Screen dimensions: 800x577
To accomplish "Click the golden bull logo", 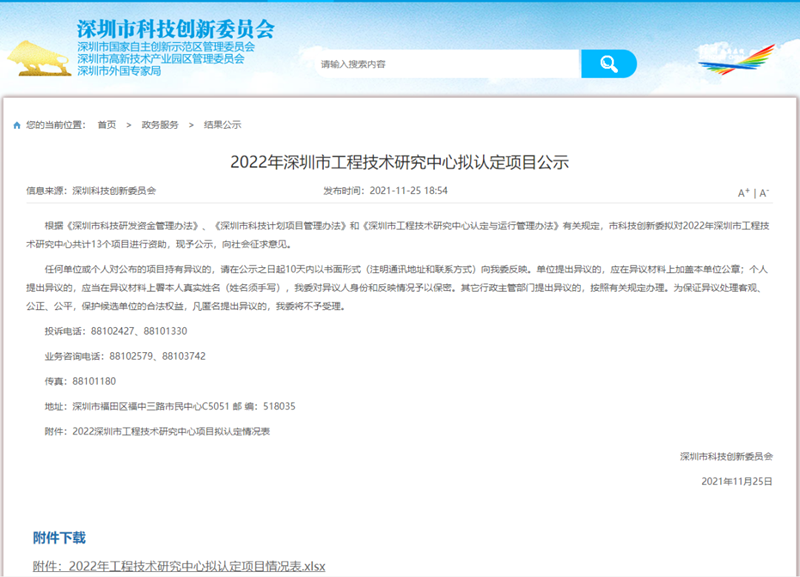I will (39, 59).
